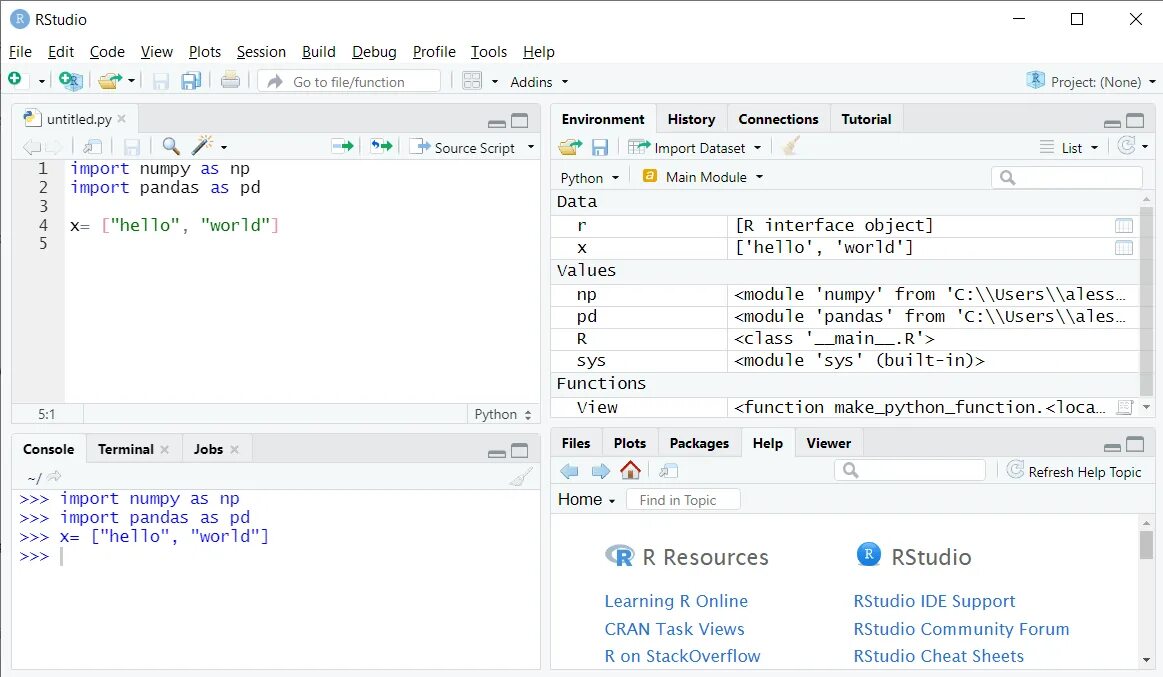
Task: Switch language using Python dropdown
Action: pyautogui.click(x=590, y=177)
